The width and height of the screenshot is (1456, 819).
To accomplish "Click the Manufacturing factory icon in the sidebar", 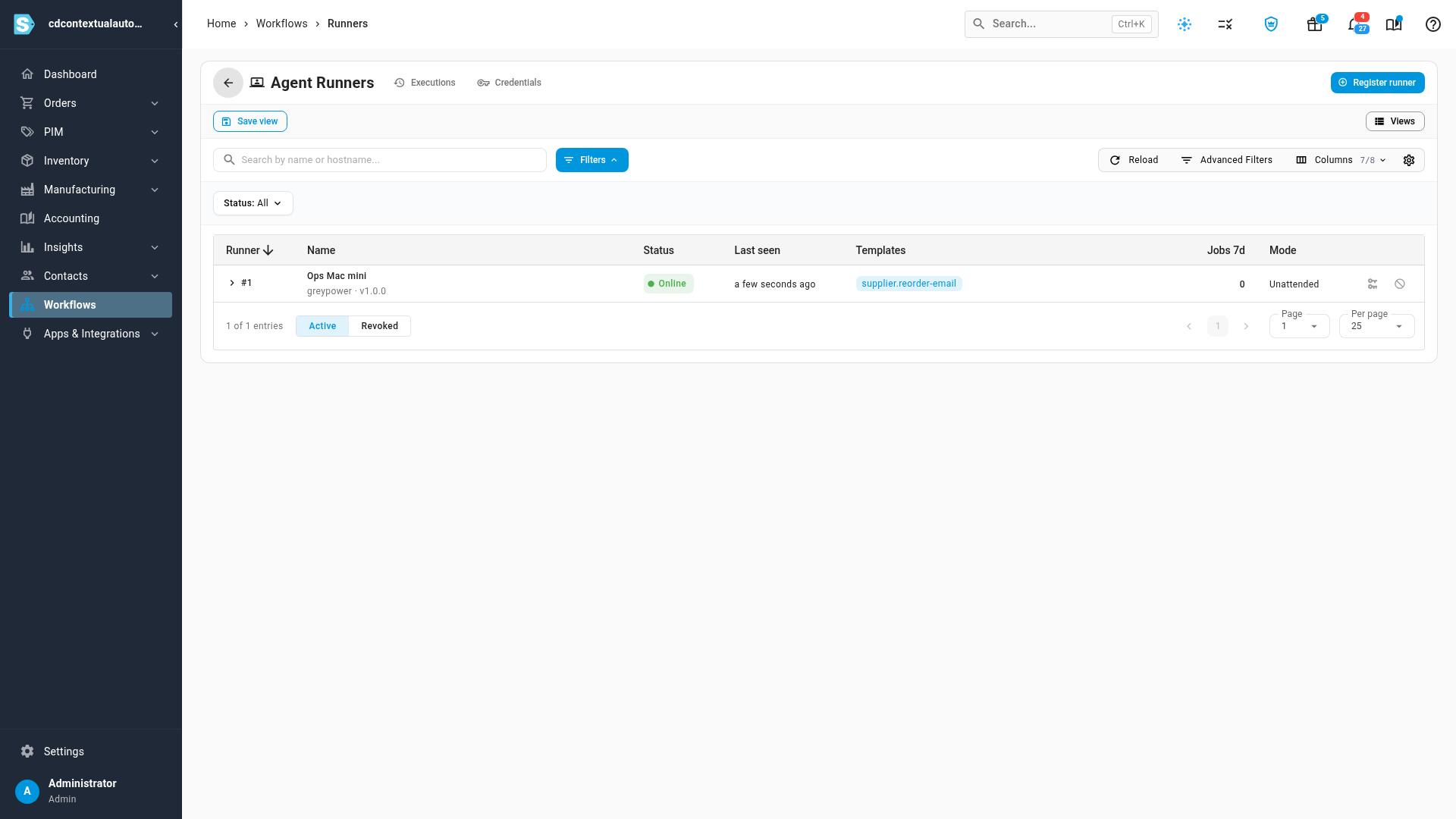I will (27, 190).
